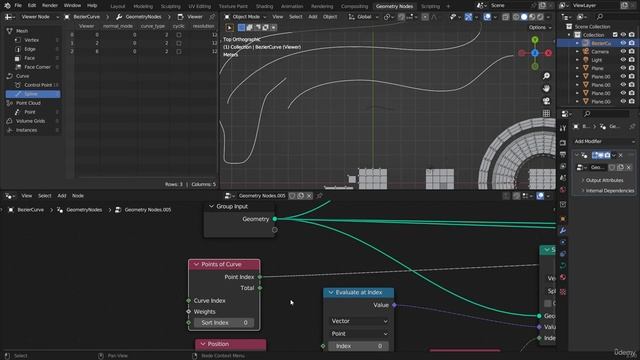
Task: Click the pin icon in node editor header
Action: coord(319,196)
